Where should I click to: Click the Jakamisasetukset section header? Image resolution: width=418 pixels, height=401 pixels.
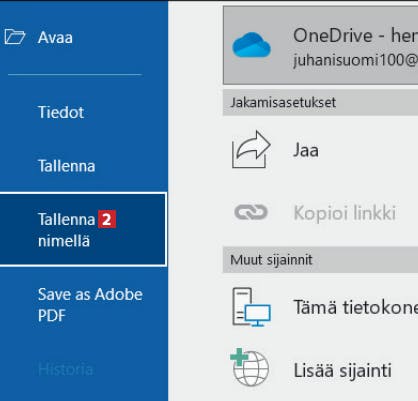coord(320,102)
